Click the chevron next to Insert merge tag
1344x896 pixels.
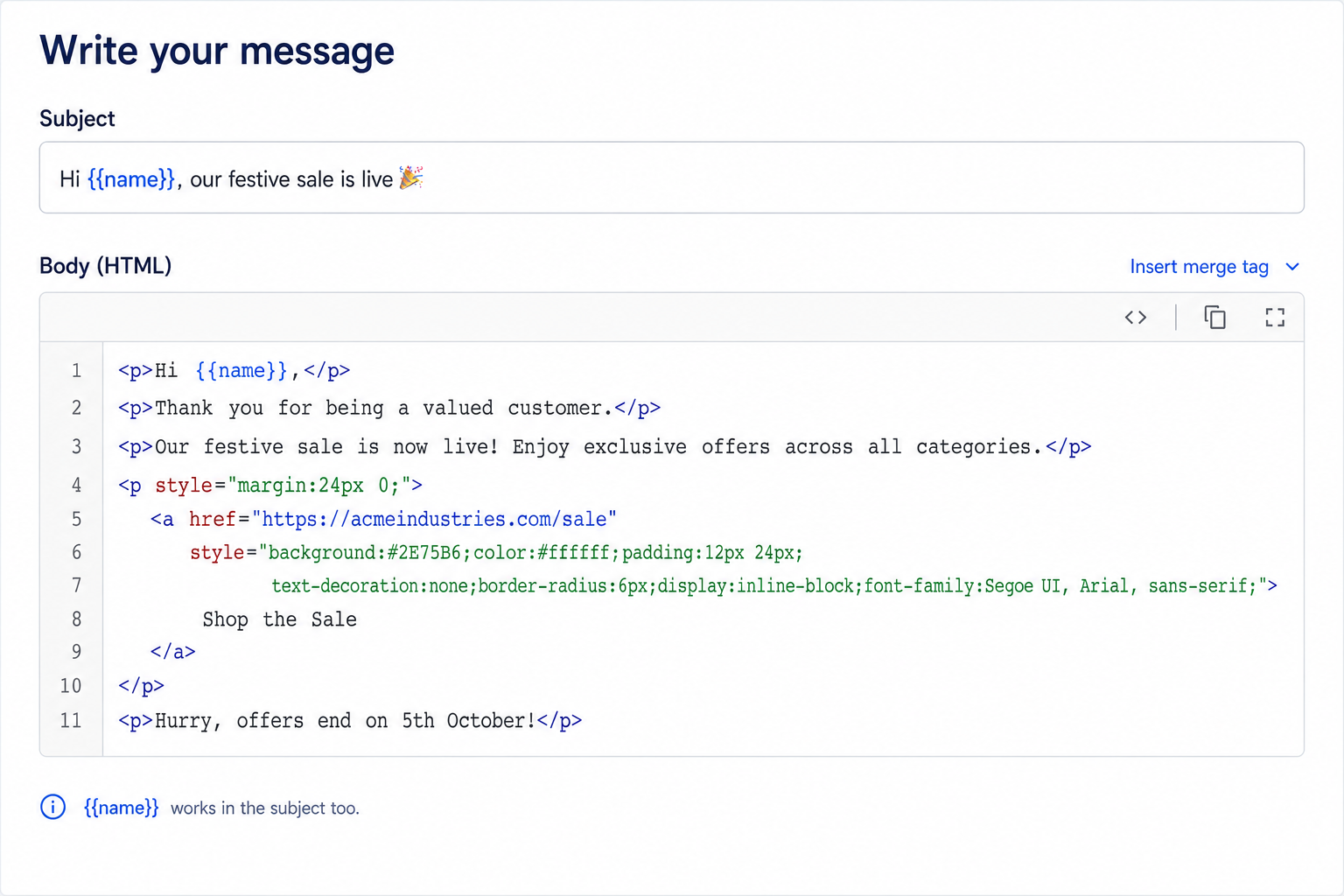coord(1292,267)
